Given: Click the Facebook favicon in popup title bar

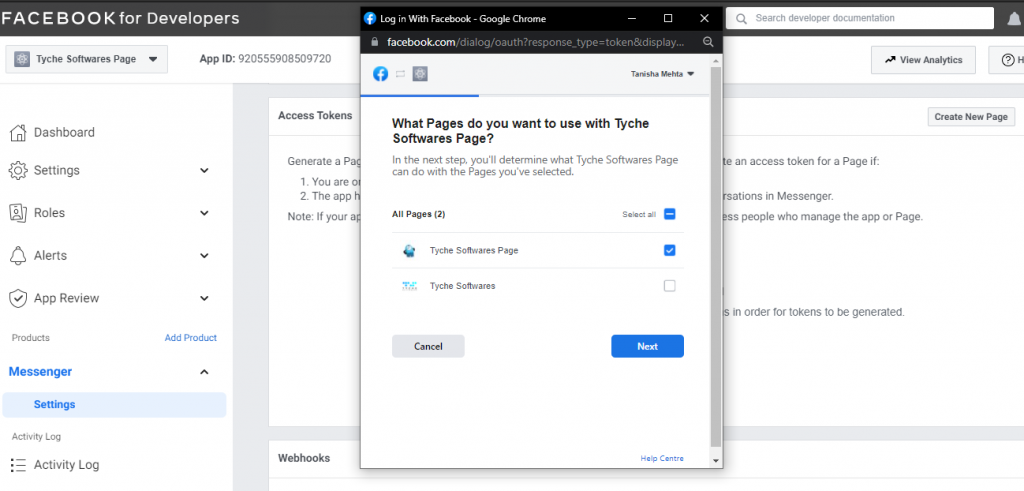Looking at the screenshot, I should pos(370,18).
